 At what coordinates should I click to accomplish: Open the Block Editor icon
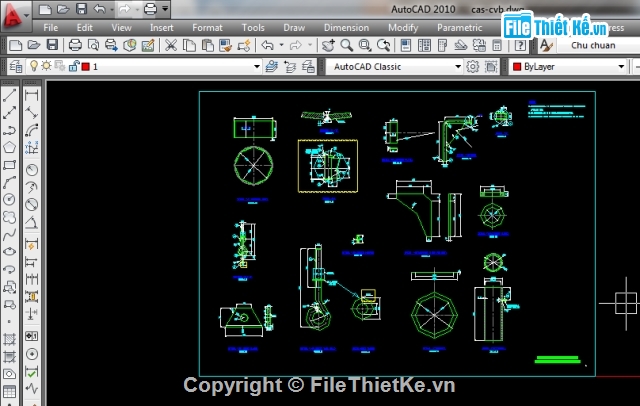coord(244,45)
